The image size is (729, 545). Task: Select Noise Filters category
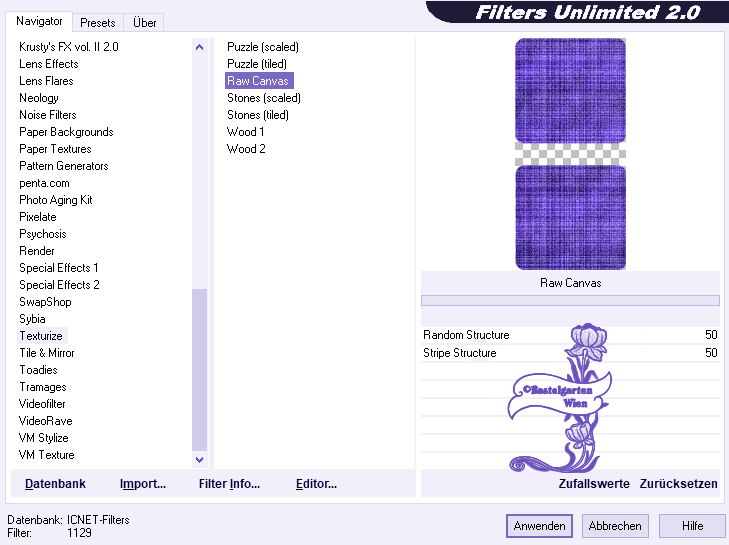pyautogui.click(x=48, y=115)
